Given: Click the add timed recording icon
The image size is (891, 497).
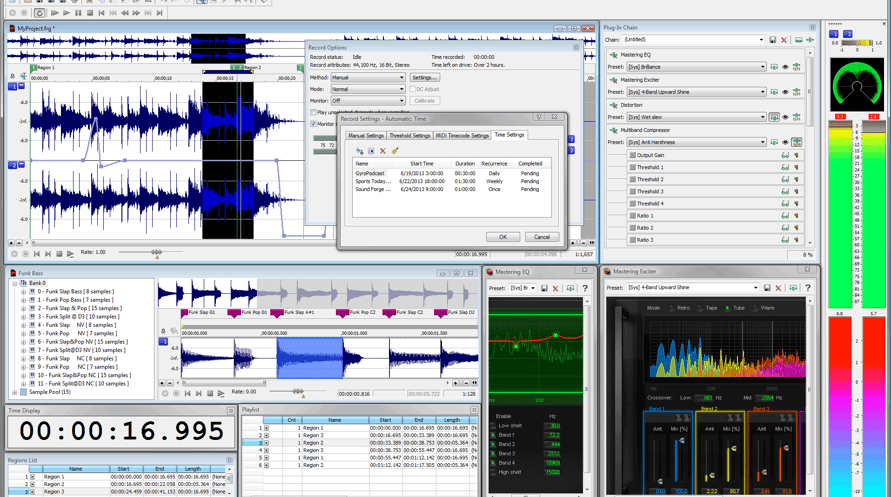Looking at the screenshot, I should (x=359, y=151).
